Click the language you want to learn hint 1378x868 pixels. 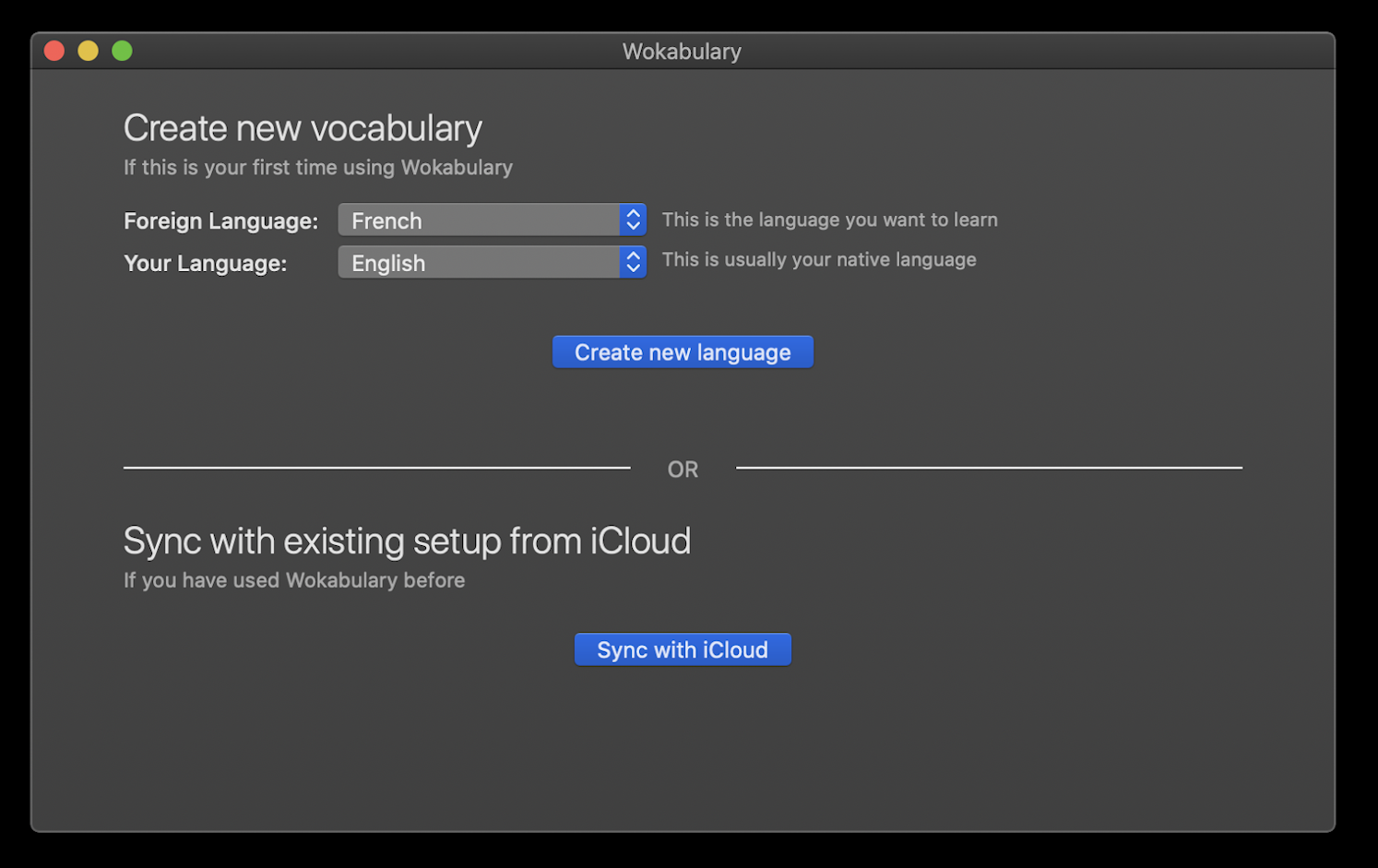(829, 220)
